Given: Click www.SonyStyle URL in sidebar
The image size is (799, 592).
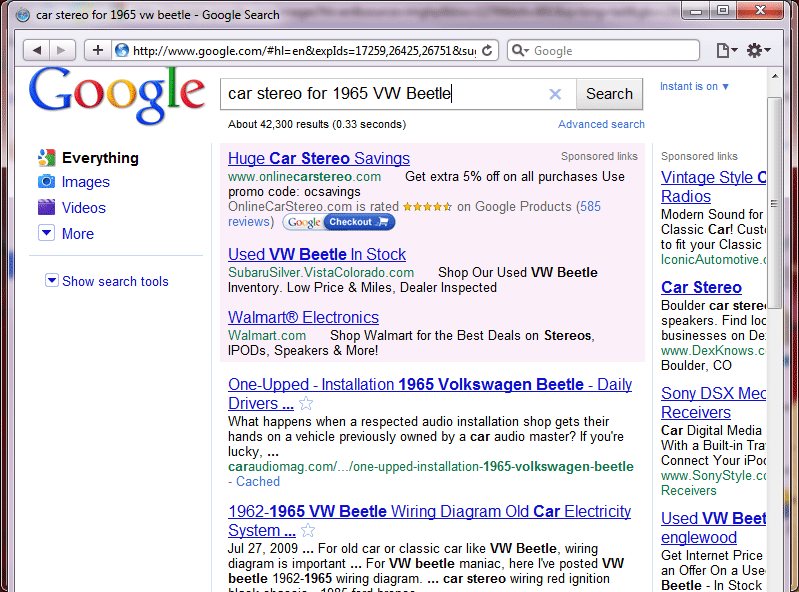Looking at the screenshot, I should coord(713,475).
